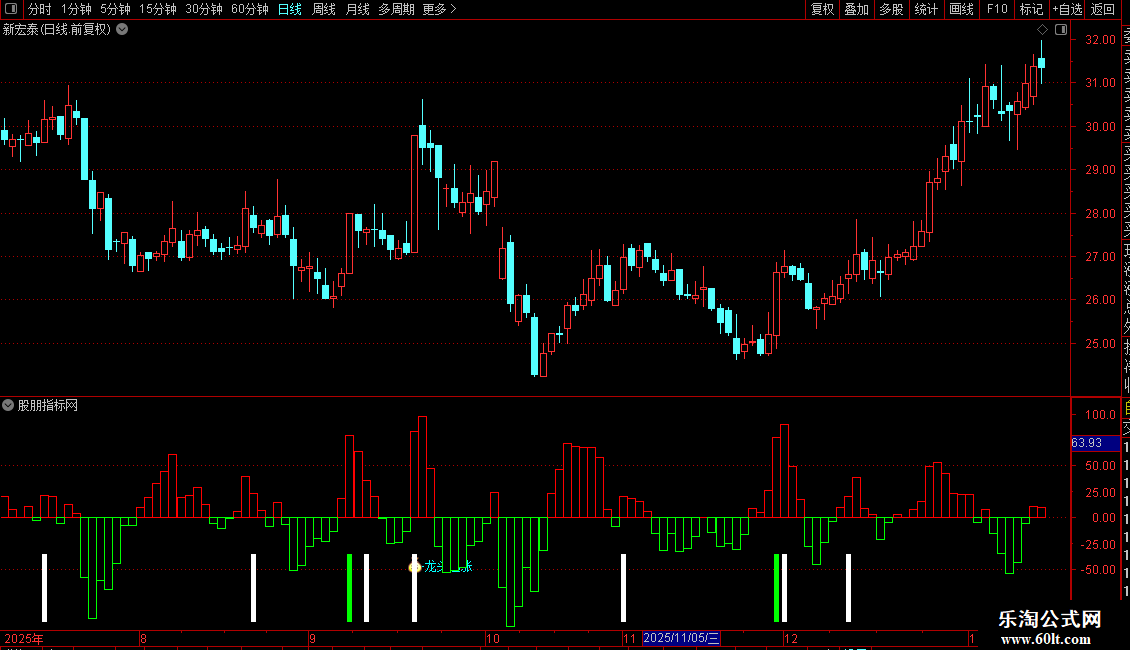This screenshot has width=1130, height=650.
Task: Click the 32.00 price axis label
Action: click(1100, 40)
